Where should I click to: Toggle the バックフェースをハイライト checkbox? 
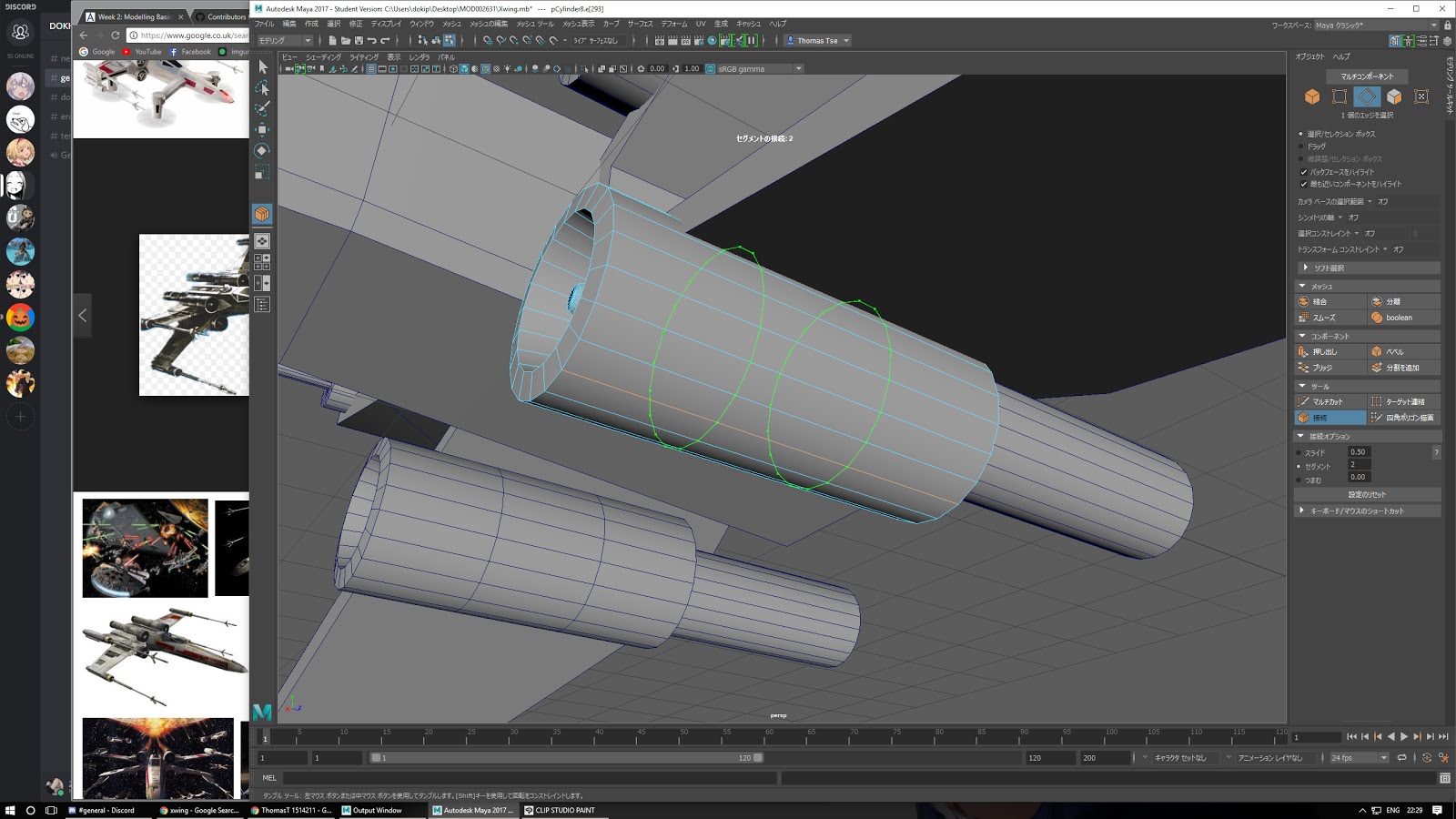click(1305, 174)
